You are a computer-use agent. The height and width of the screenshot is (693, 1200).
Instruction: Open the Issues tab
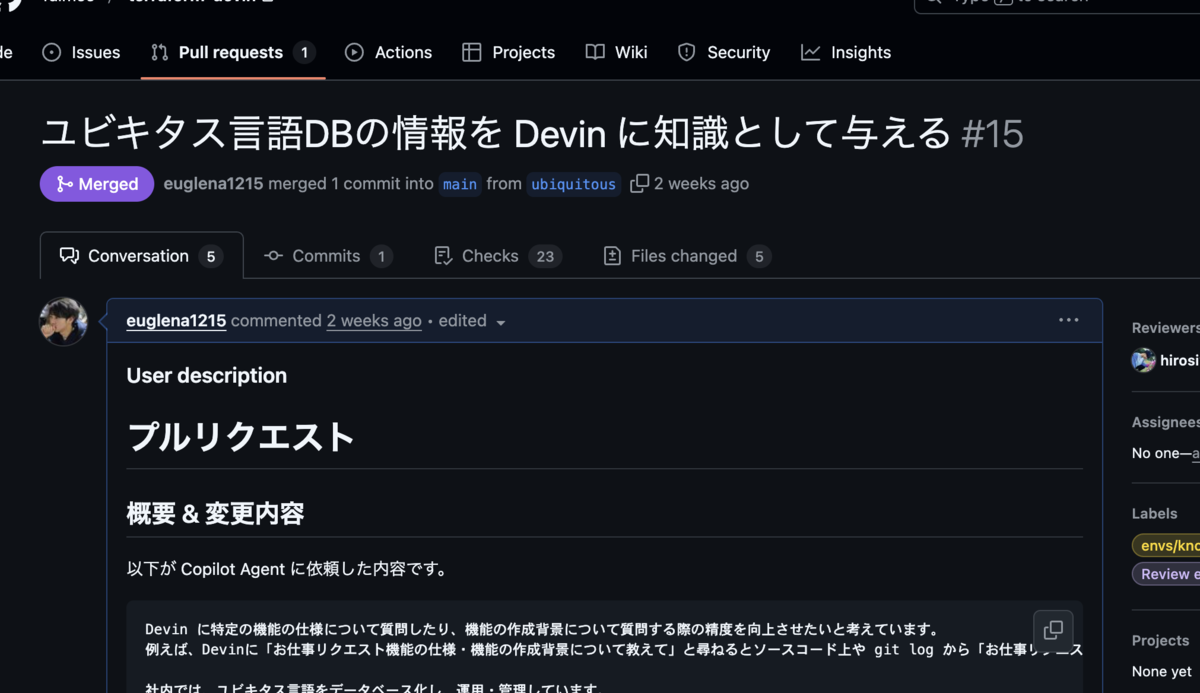pyautogui.click(x=81, y=52)
